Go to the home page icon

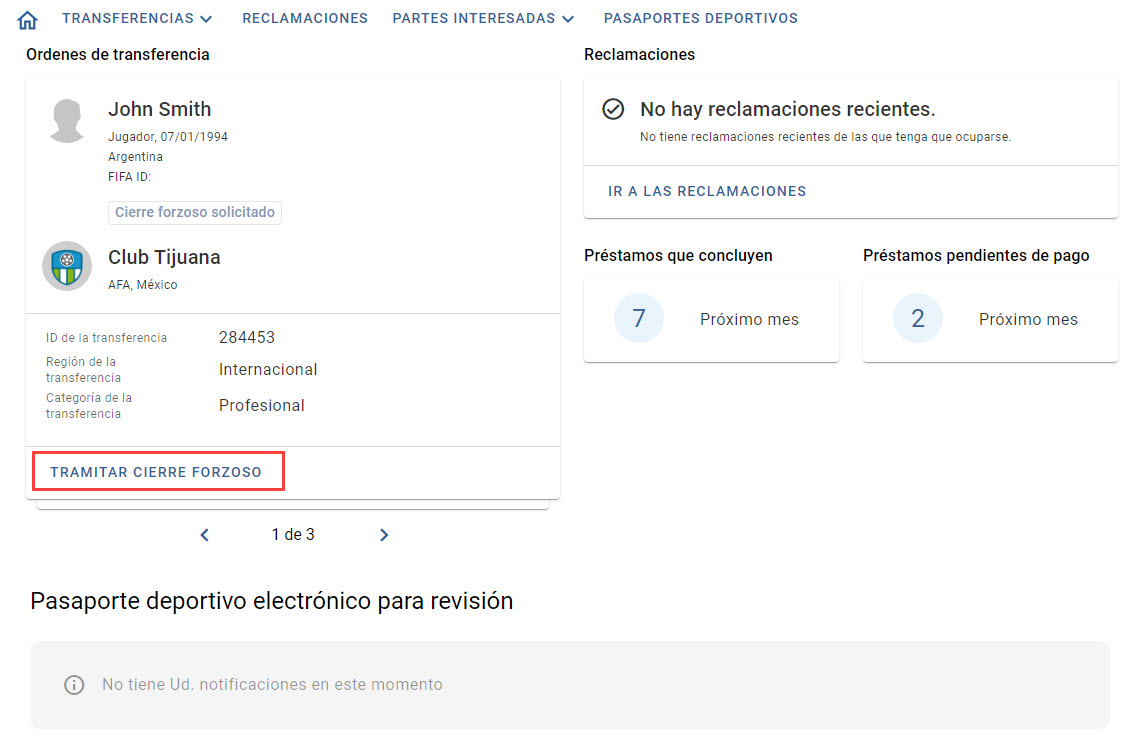coord(27,20)
